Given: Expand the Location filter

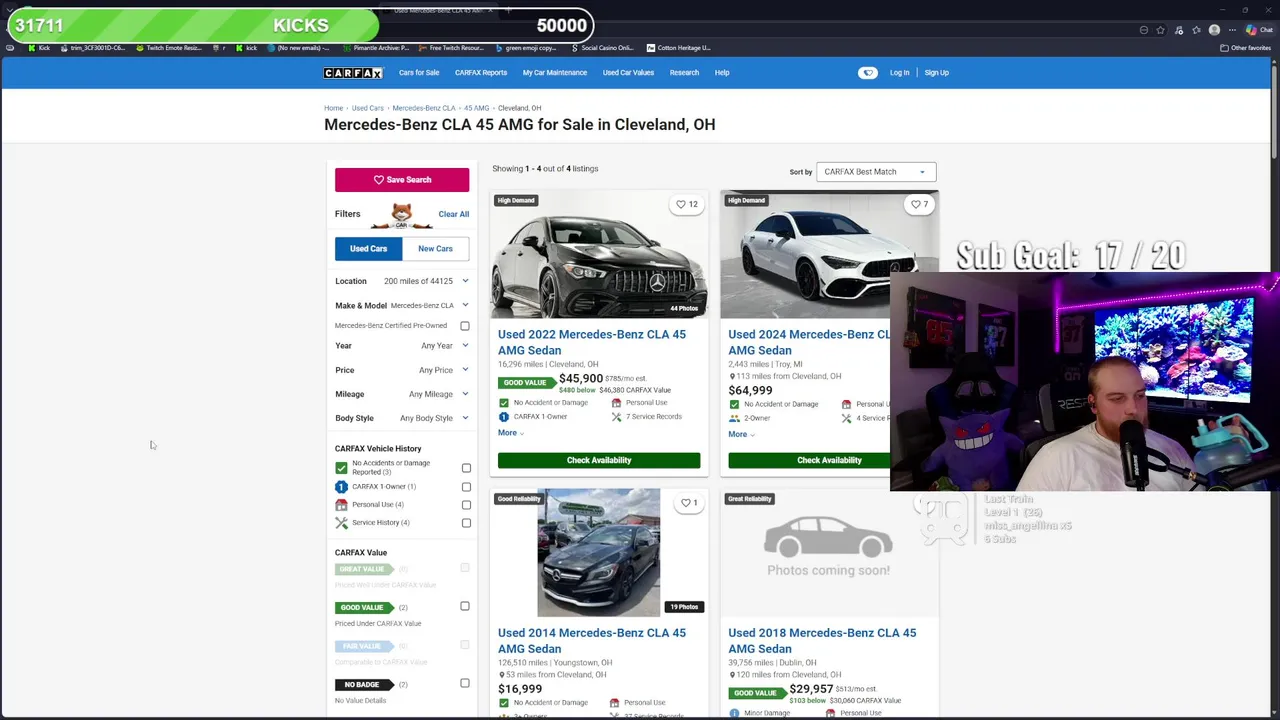Looking at the screenshot, I should coord(402,281).
